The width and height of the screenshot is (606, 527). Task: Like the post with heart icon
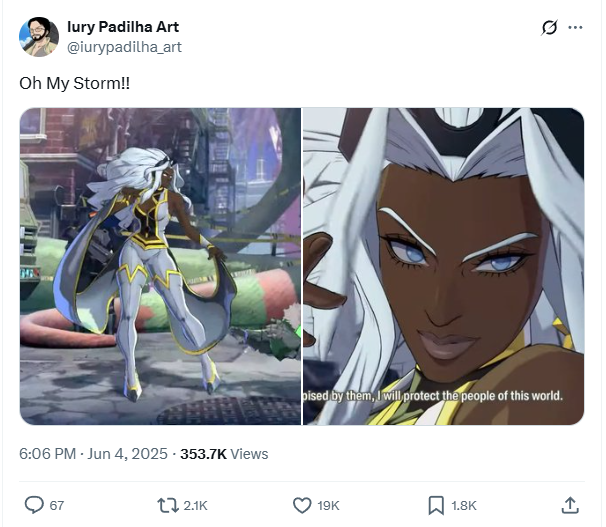[302, 505]
